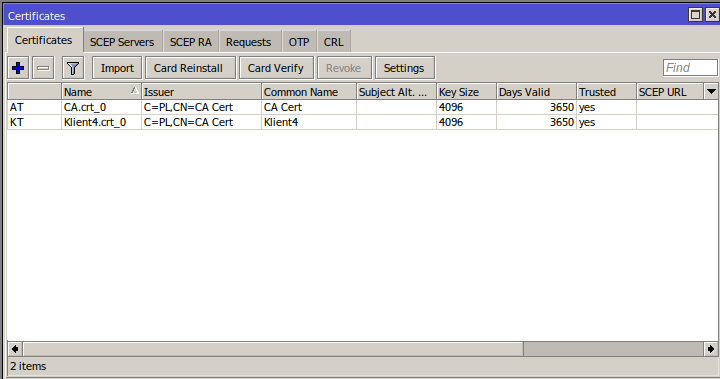Viewport: 720px width, 379px height.
Task: Focus the Find search field
Action: click(x=690, y=68)
